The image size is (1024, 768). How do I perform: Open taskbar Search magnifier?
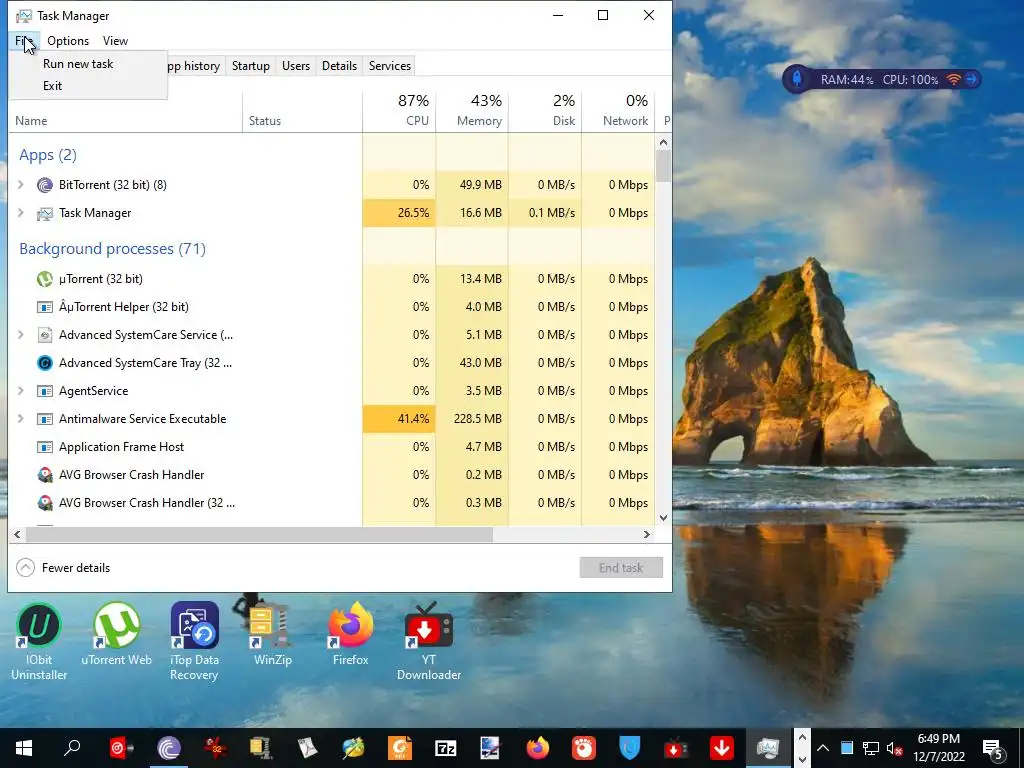pyautogui.click(x=72, y=748)
